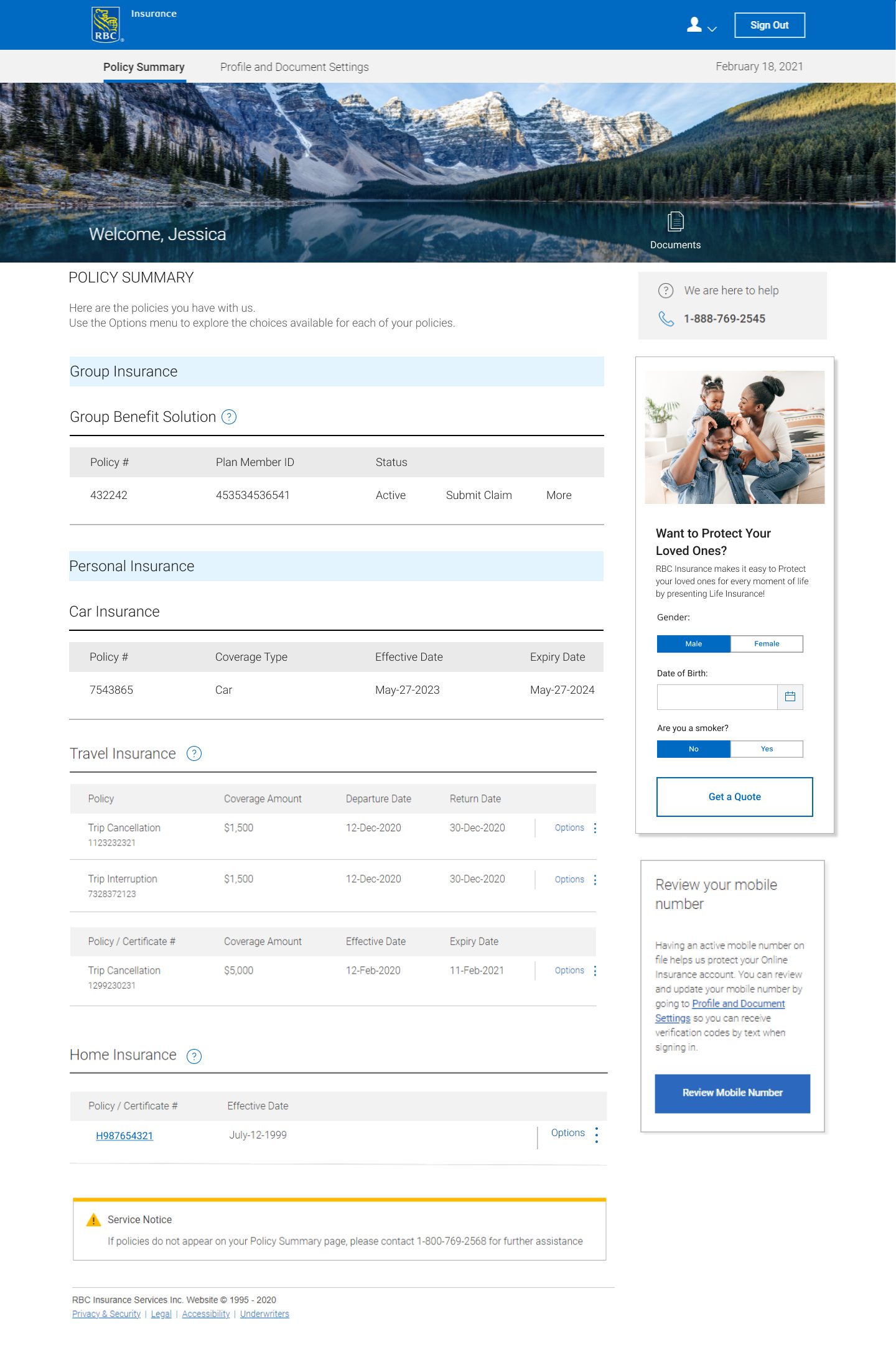Click the help icon next to Travel Insurance
Image resolution: width=896 pixels, height=1370 pixels.
[x=194, y=753]
